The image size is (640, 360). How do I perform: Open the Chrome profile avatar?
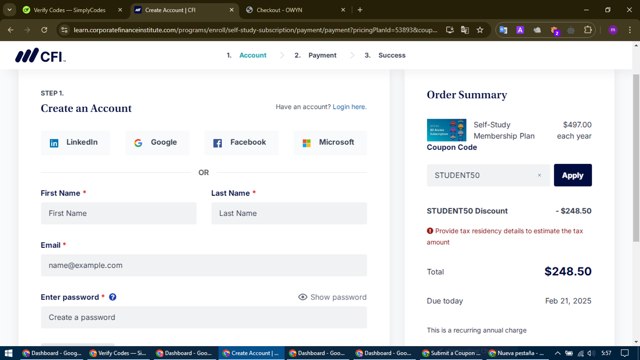(x=613, y=30)
